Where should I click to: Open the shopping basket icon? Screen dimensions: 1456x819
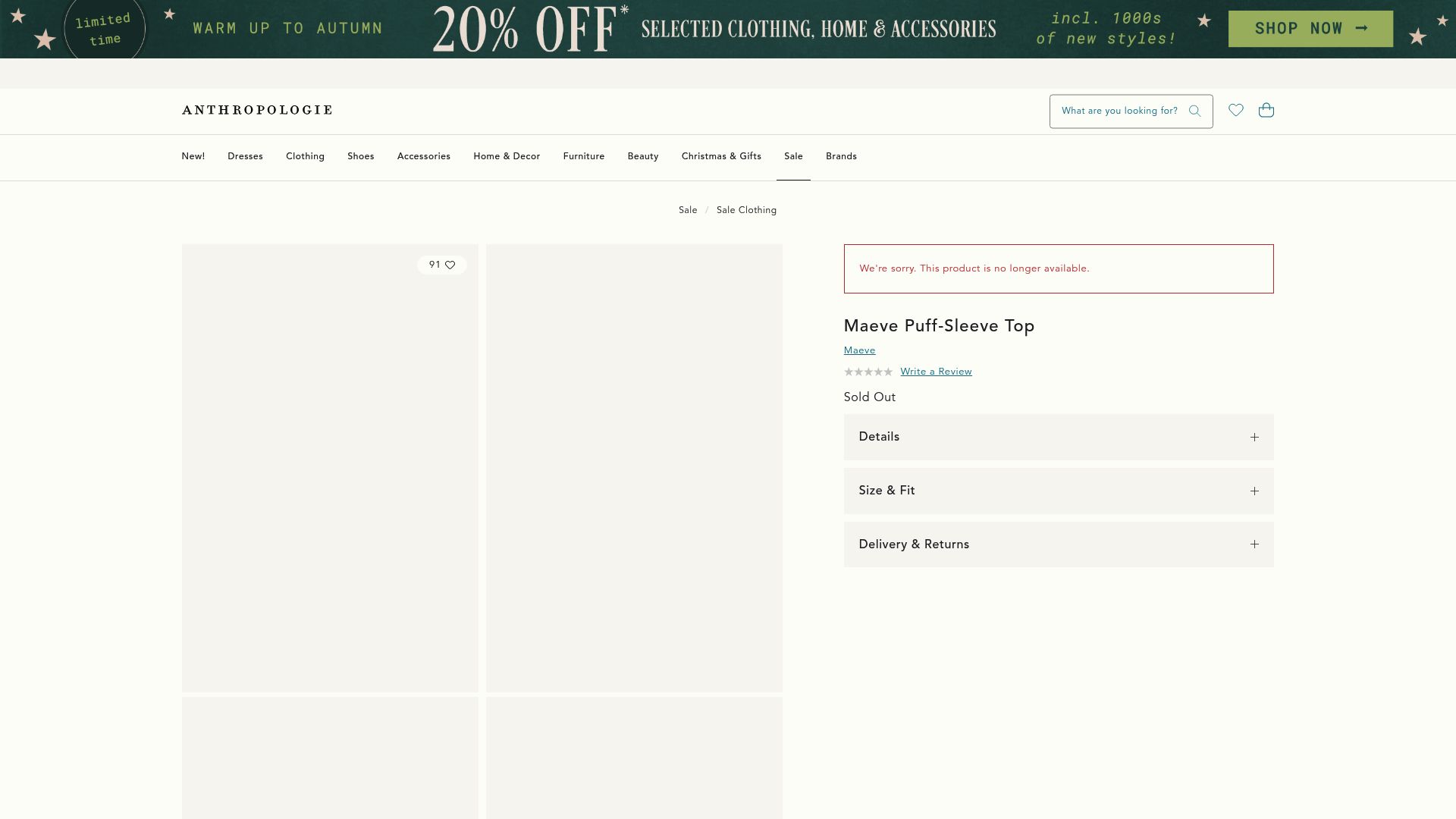point(1266,110)
